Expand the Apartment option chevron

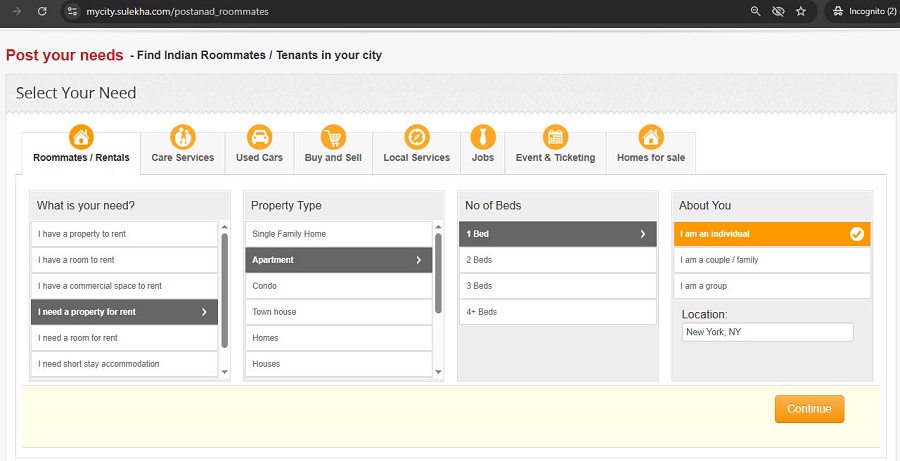[418, 260]
